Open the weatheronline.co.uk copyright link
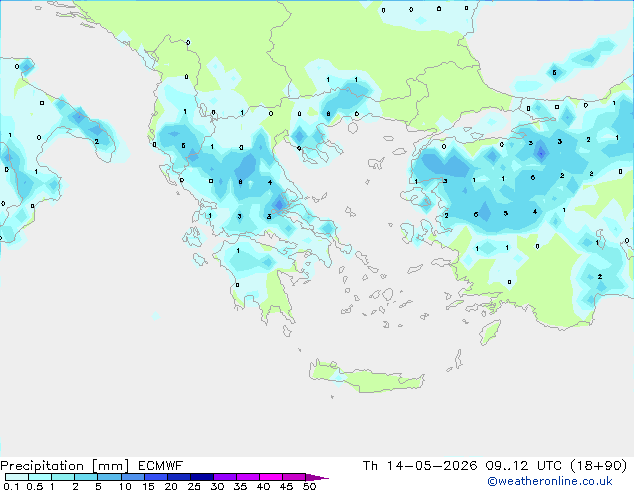This screenshot has height=490, width=634. click(549, 481)
